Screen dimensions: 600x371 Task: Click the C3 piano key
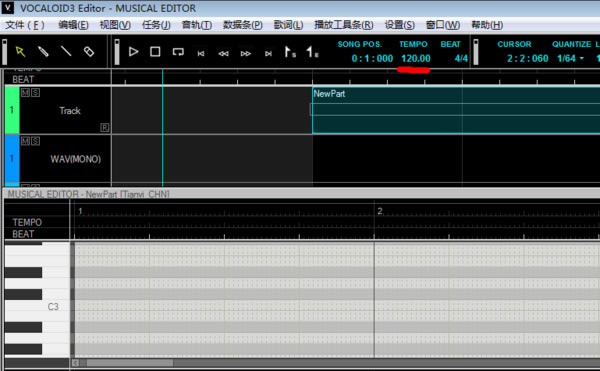click(x=37, y=307)
